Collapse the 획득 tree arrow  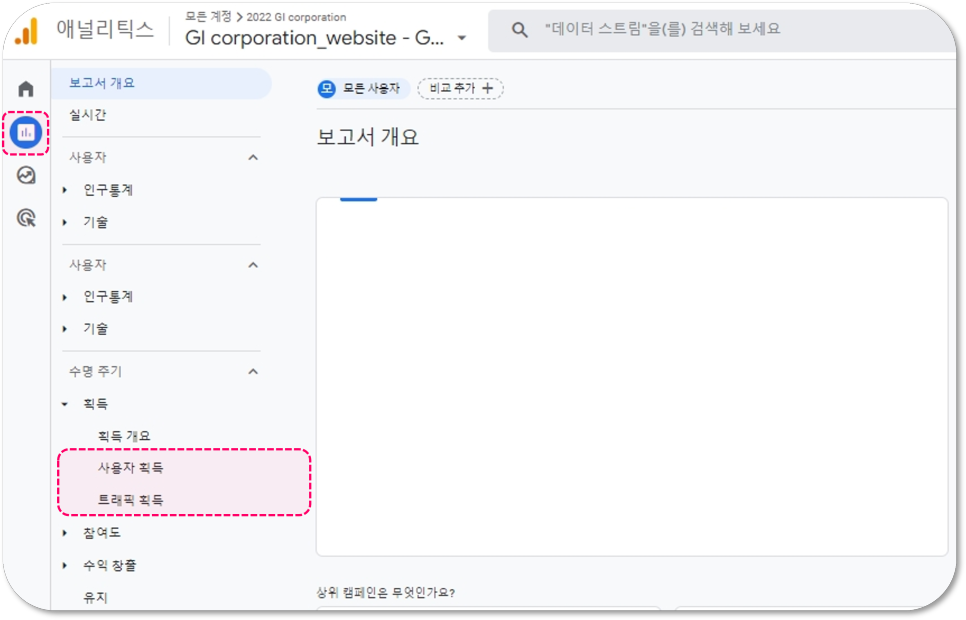pos(65,404)
